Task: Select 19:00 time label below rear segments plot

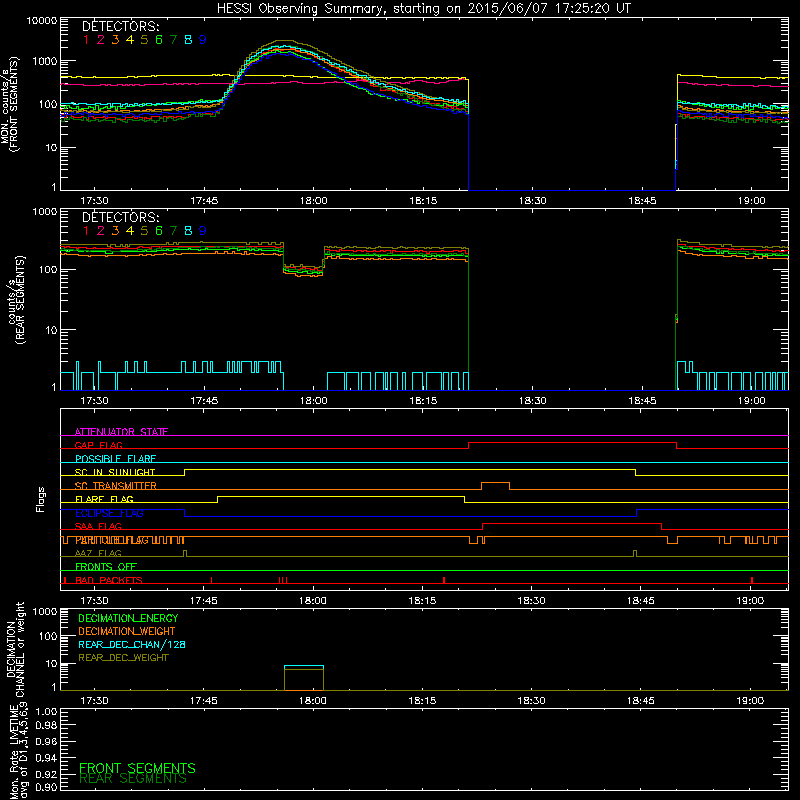Action: 751,401
